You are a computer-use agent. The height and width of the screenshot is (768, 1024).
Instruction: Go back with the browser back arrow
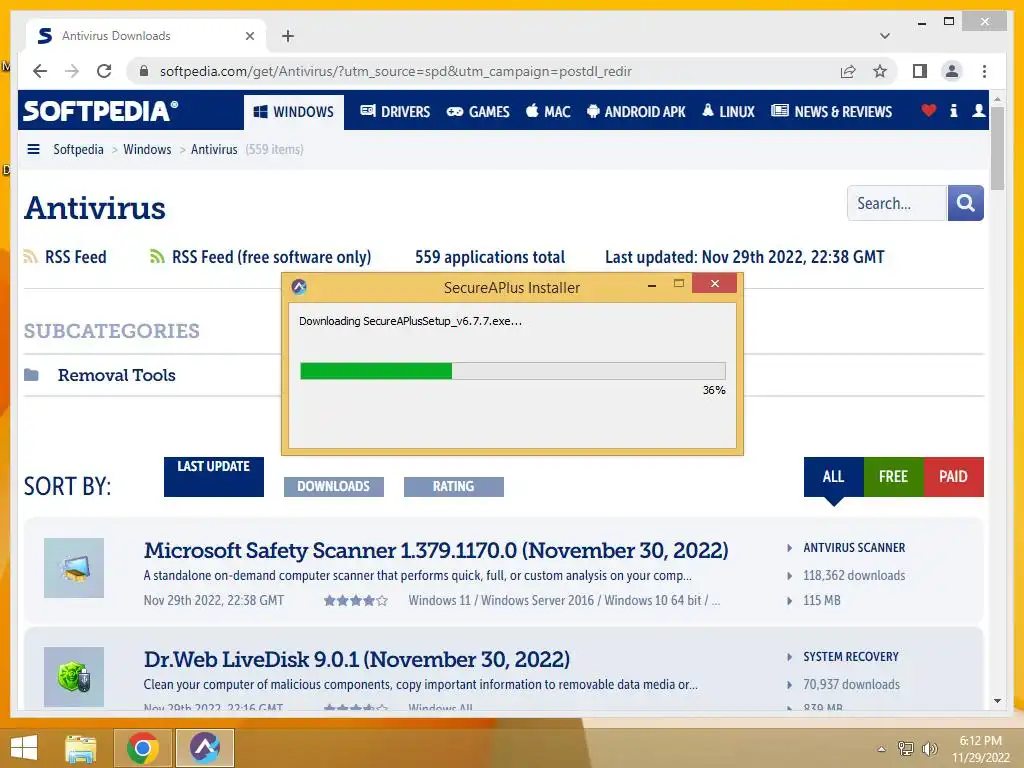(x=40, y=71)
